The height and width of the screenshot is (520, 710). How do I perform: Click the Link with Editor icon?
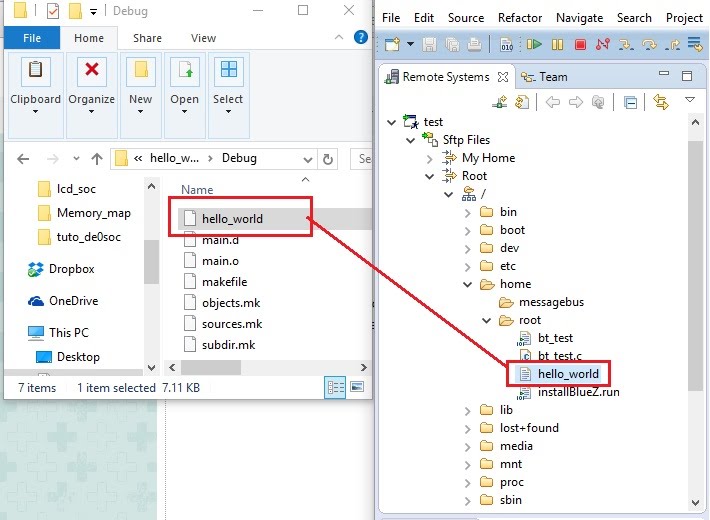click(661, 102)
